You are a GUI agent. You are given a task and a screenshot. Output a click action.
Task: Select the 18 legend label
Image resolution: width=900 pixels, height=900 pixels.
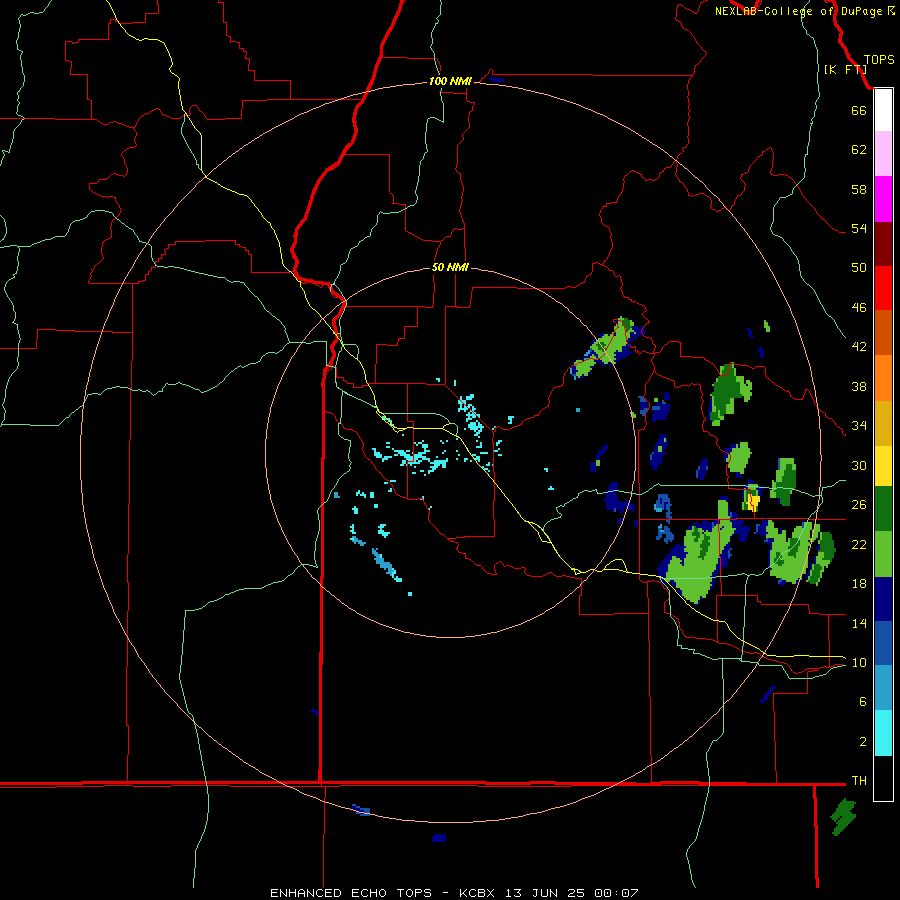click(x=859, y=584)
